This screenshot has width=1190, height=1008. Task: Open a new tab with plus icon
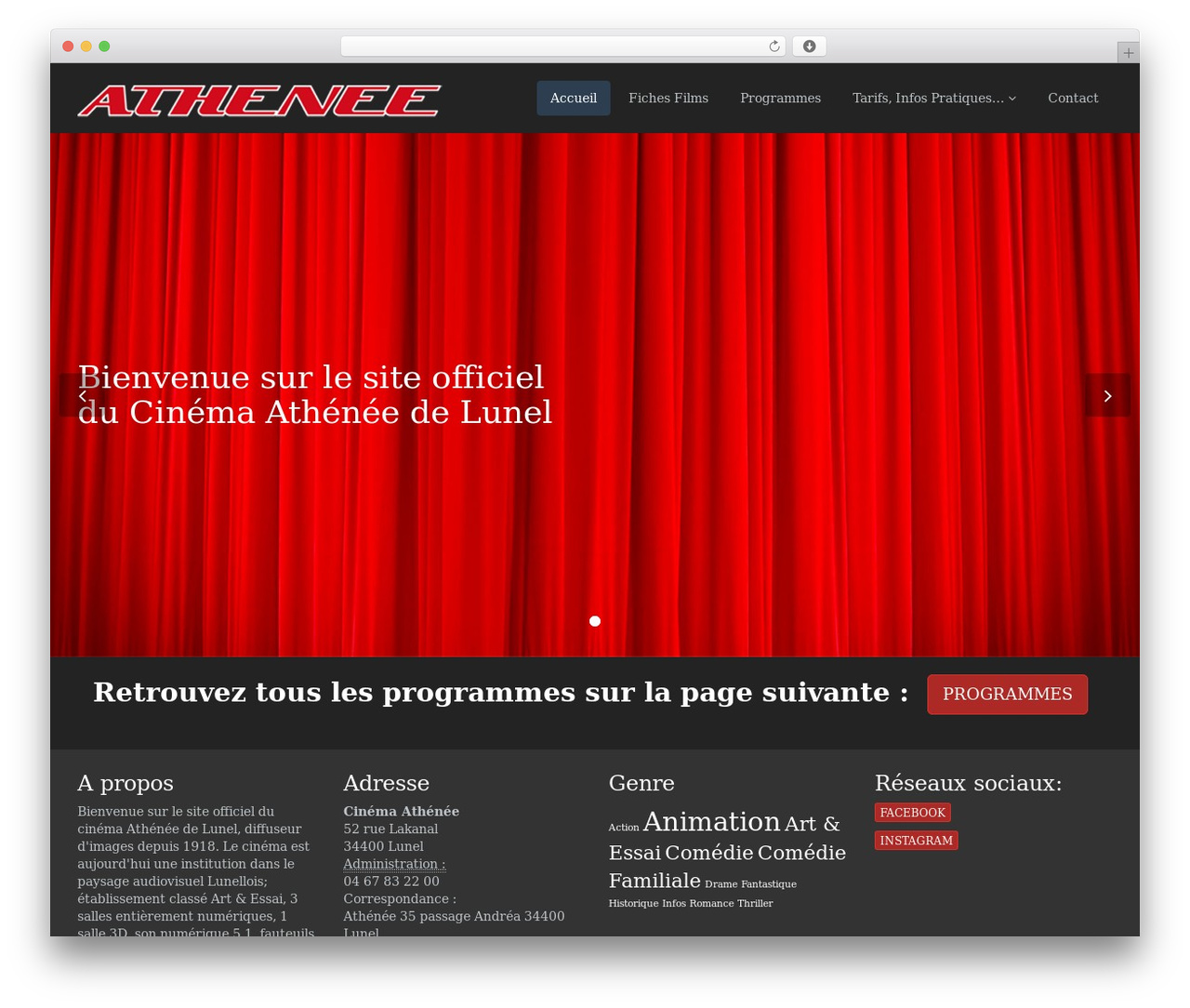(x=1128, y=53)
